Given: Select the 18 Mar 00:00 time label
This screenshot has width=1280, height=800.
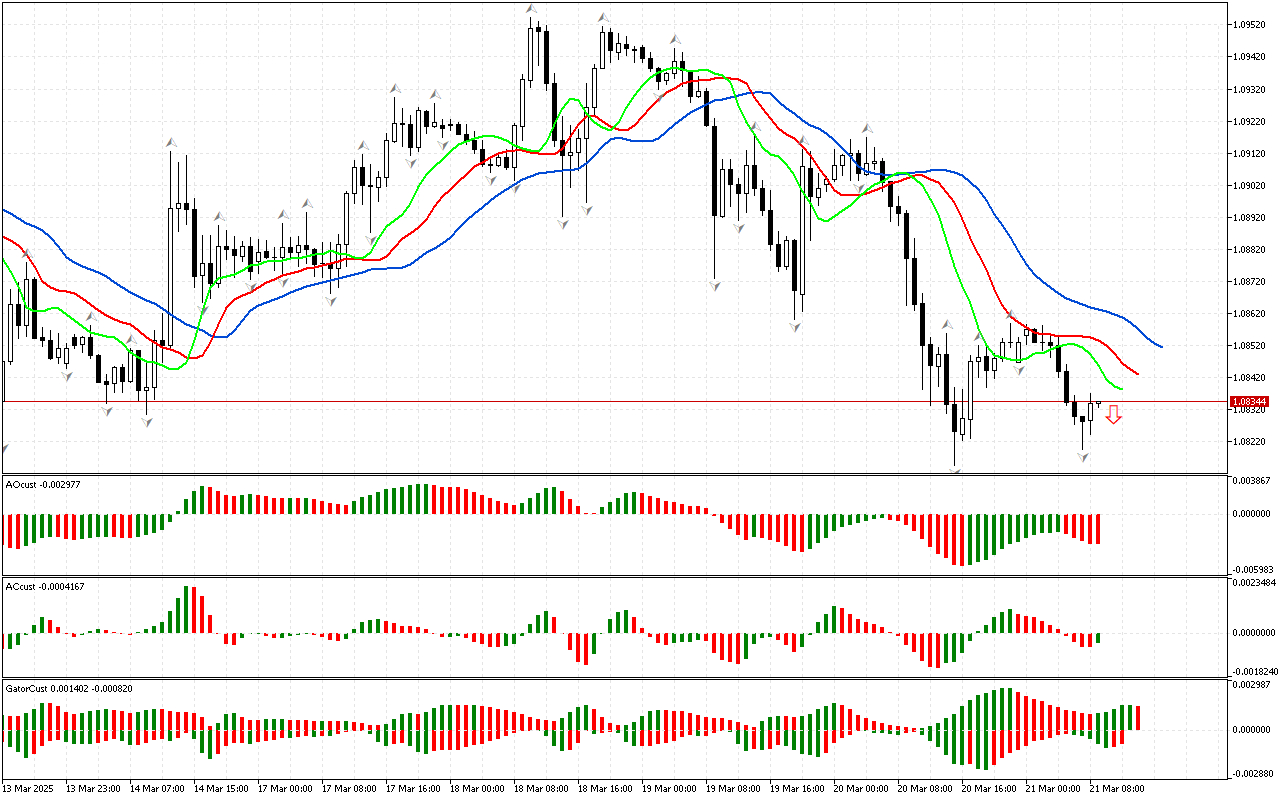Looking at the screenshot, I should pos(476,788).
